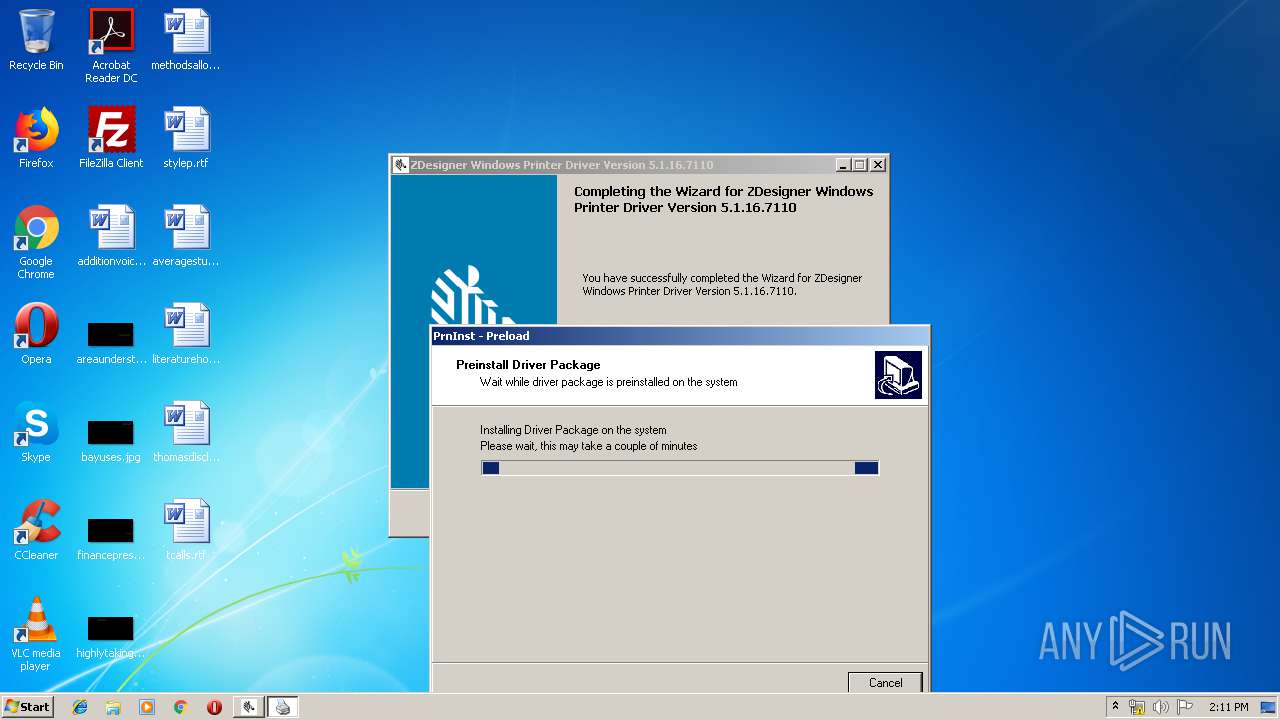
Task: Open the Action Center flag icon
Action: 1185,707
